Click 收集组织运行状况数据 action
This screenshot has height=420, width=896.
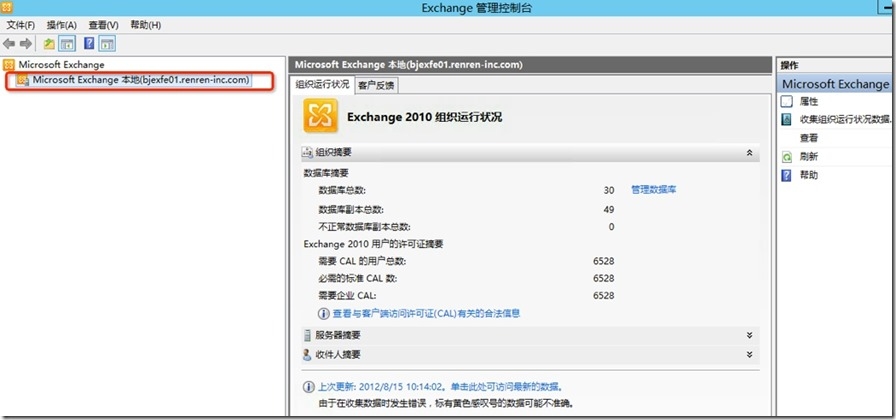click(846, 119)
